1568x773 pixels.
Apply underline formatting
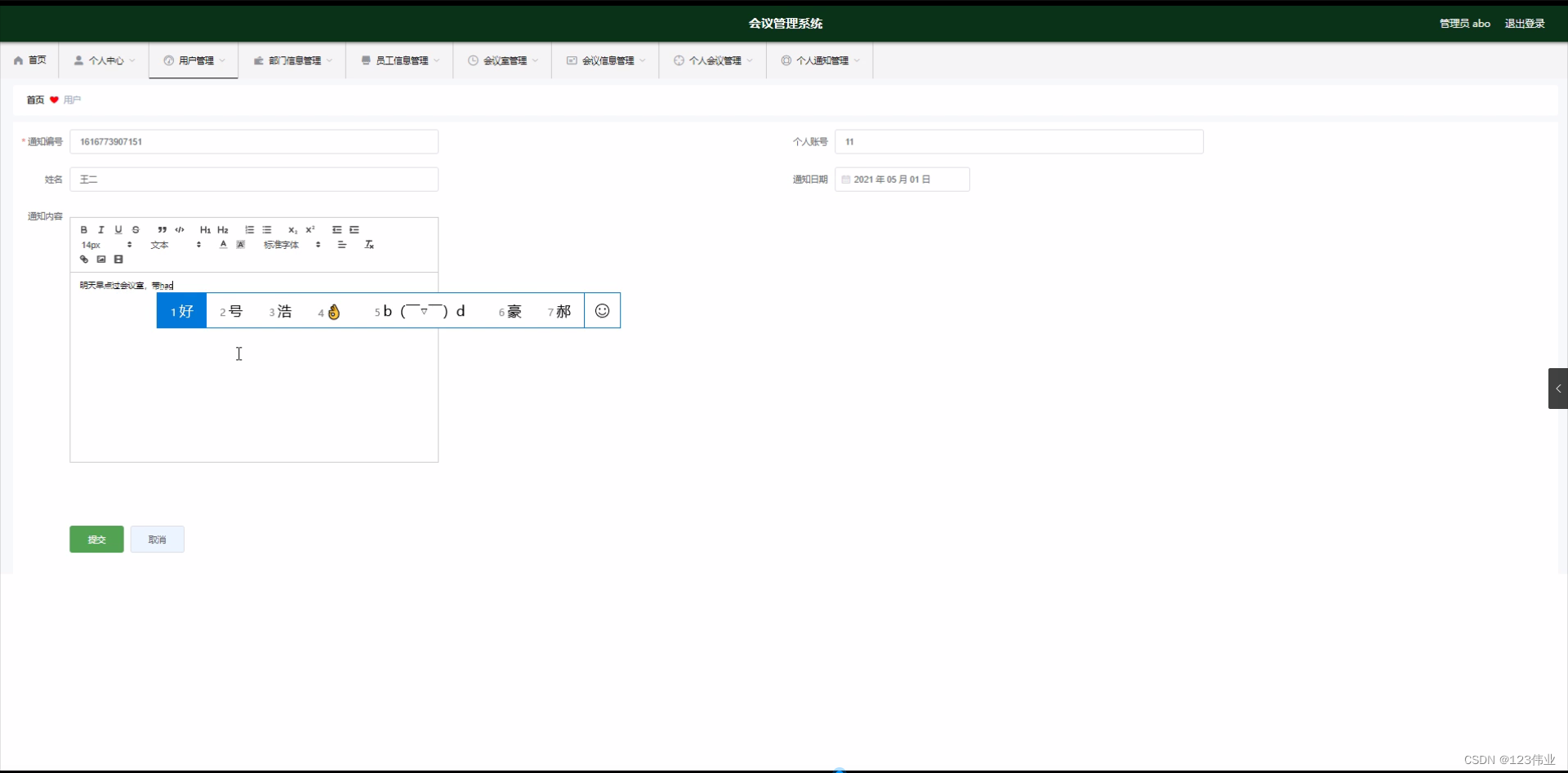[118, 229]
